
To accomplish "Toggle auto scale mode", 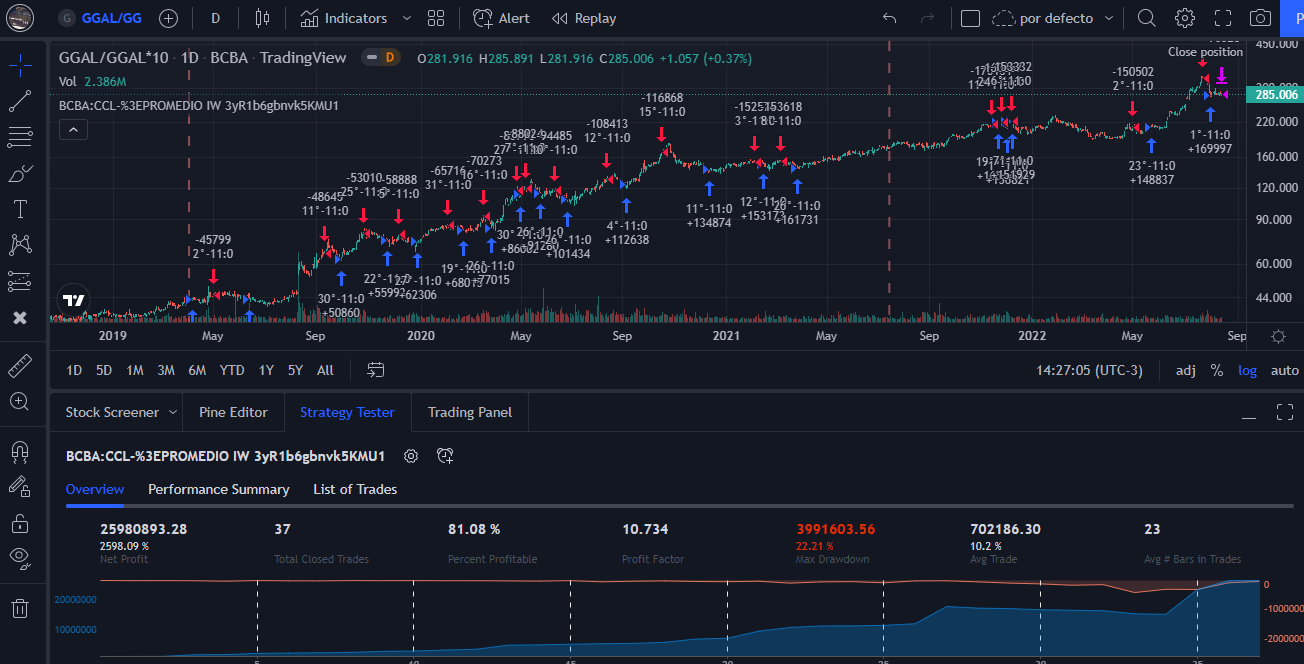I will (x=1284, y=370).
